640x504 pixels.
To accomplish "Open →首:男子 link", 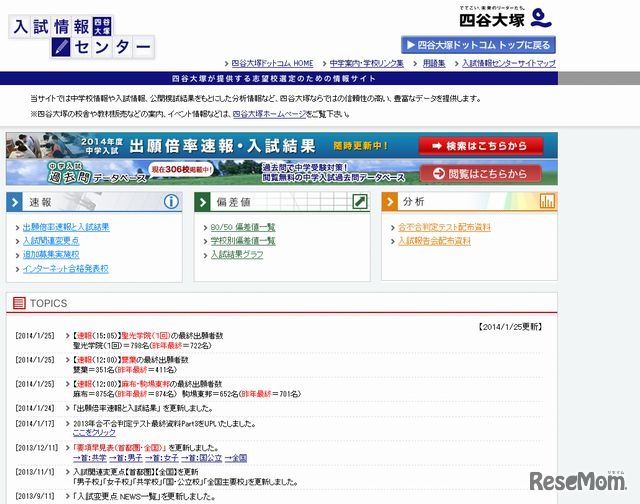I will coord(126,458).
